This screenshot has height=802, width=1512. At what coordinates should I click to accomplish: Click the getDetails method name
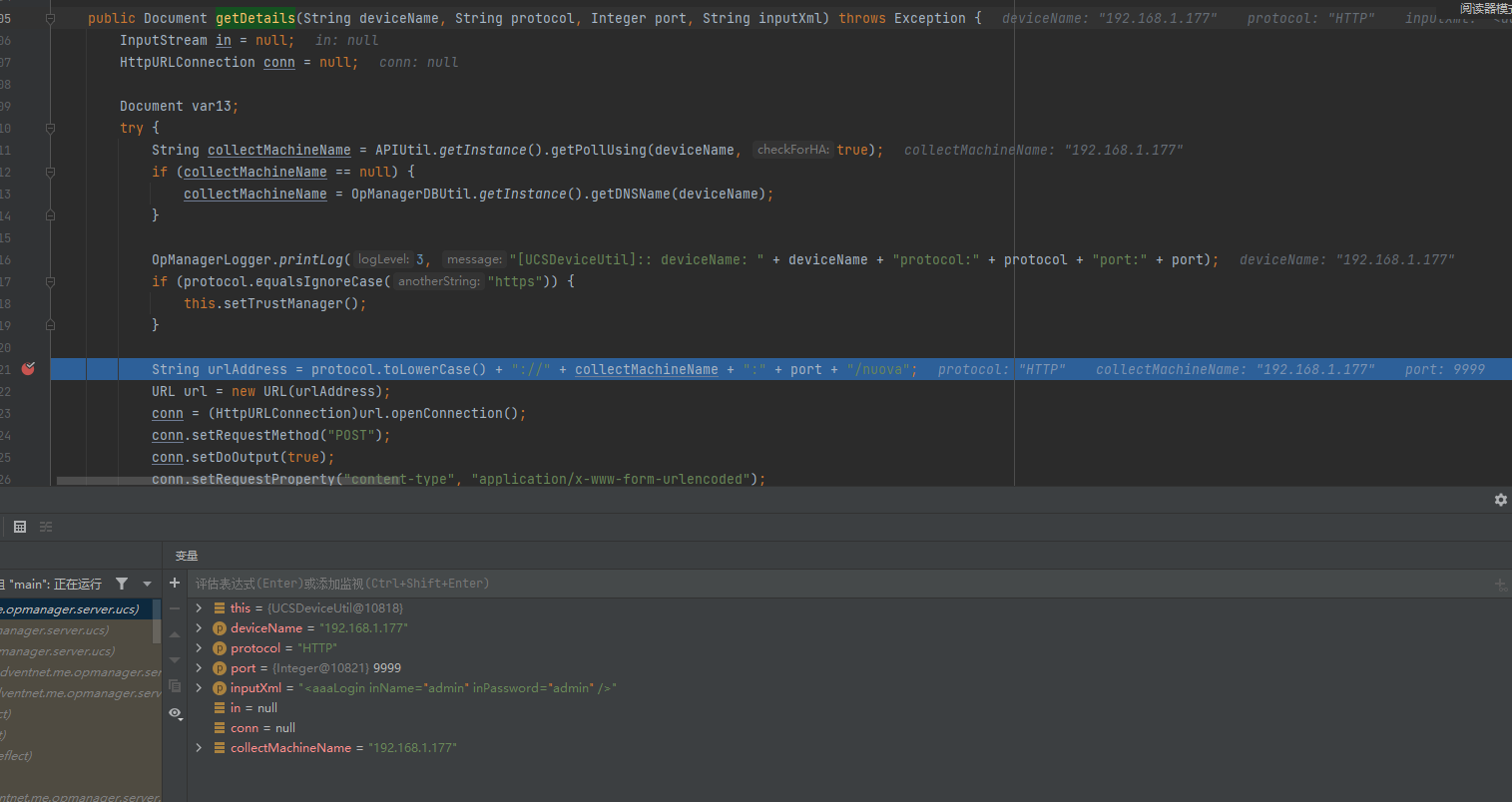tap(255, 18)
